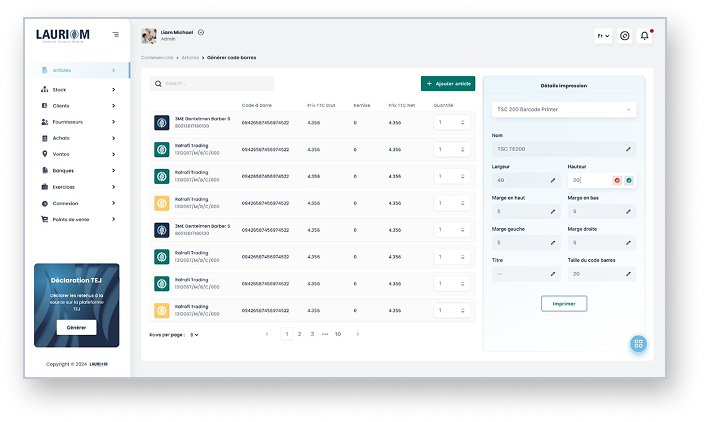
Task: Expand the Ventes chevron arrow
Action: pos(114,154)
